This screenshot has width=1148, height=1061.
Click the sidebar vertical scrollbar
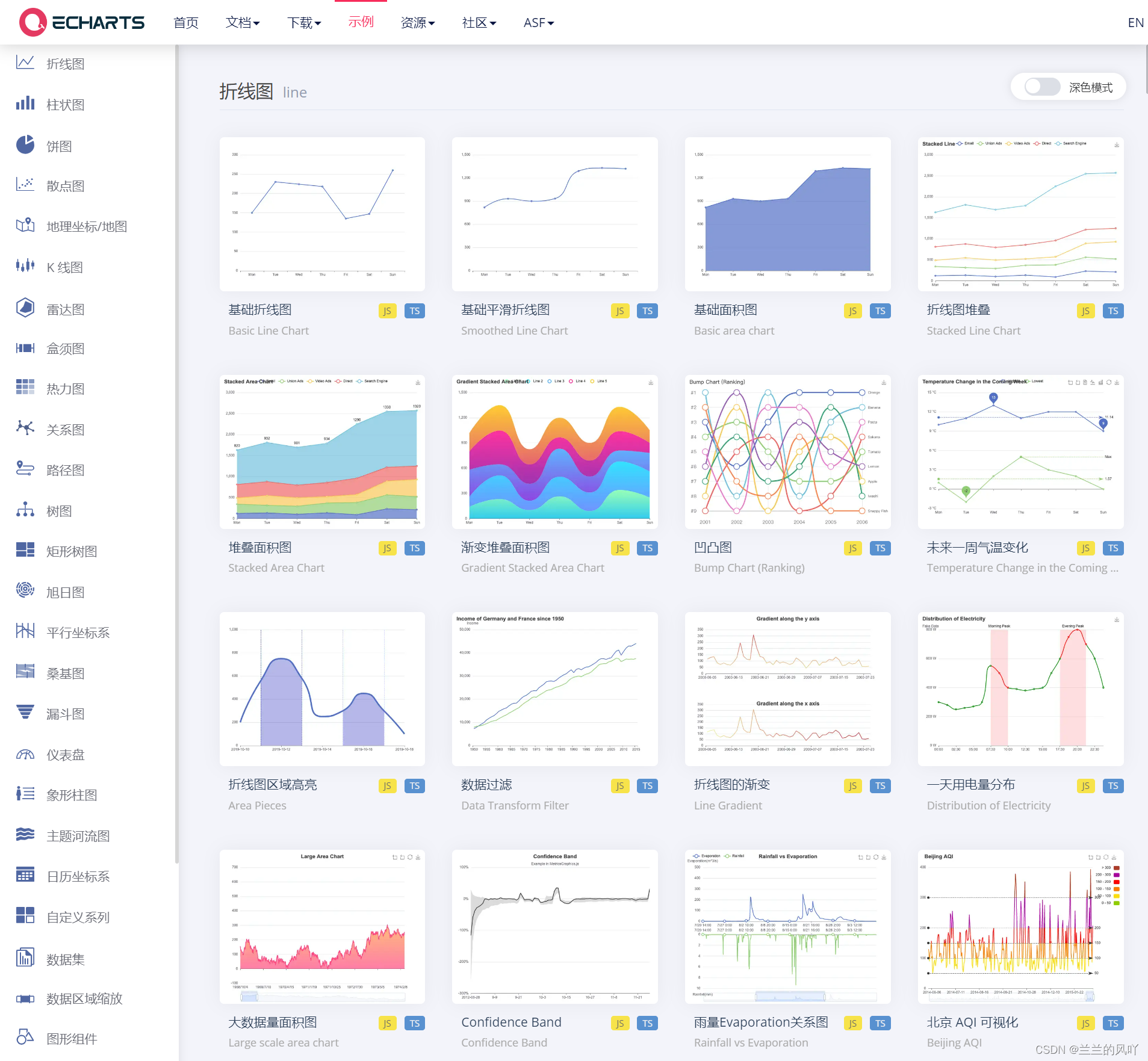click(x=176, y=454)
